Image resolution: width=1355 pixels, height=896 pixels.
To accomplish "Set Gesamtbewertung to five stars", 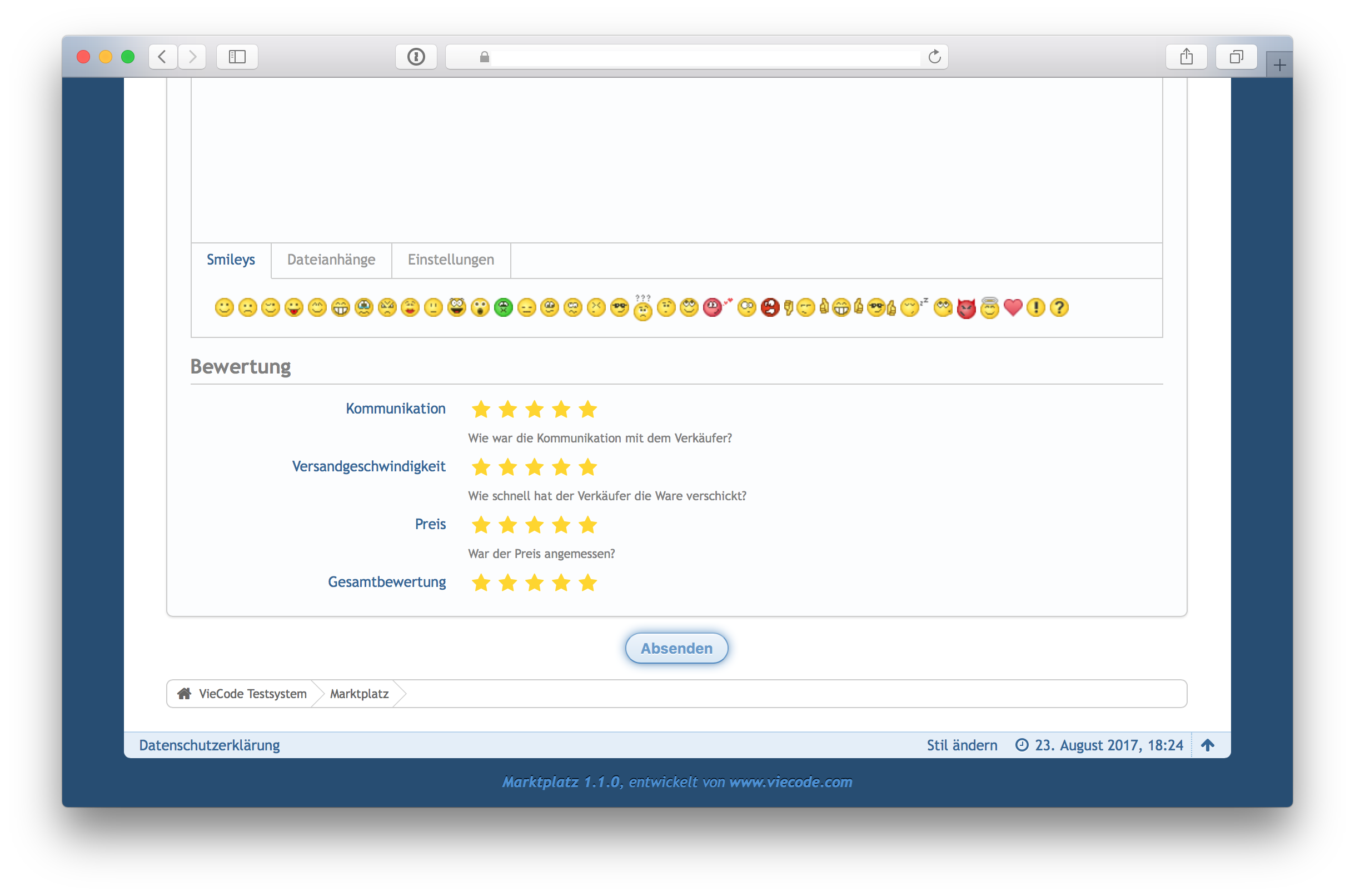I will pyautogui.click(x=587, y=583).
